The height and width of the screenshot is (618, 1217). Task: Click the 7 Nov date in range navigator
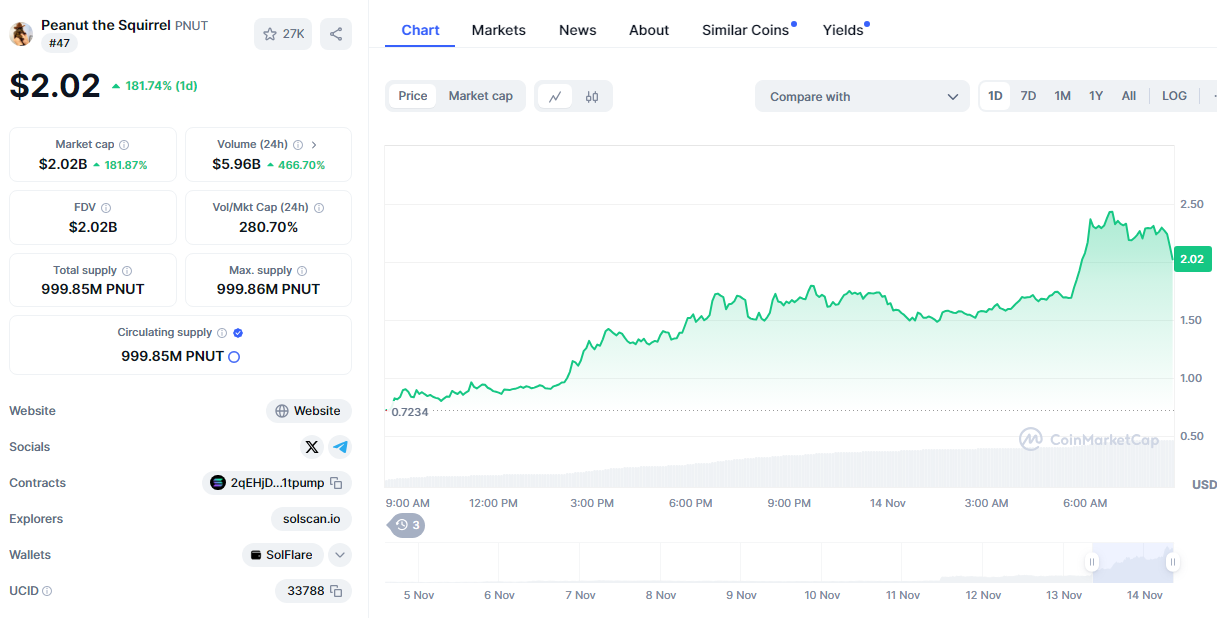click(580, 595)
